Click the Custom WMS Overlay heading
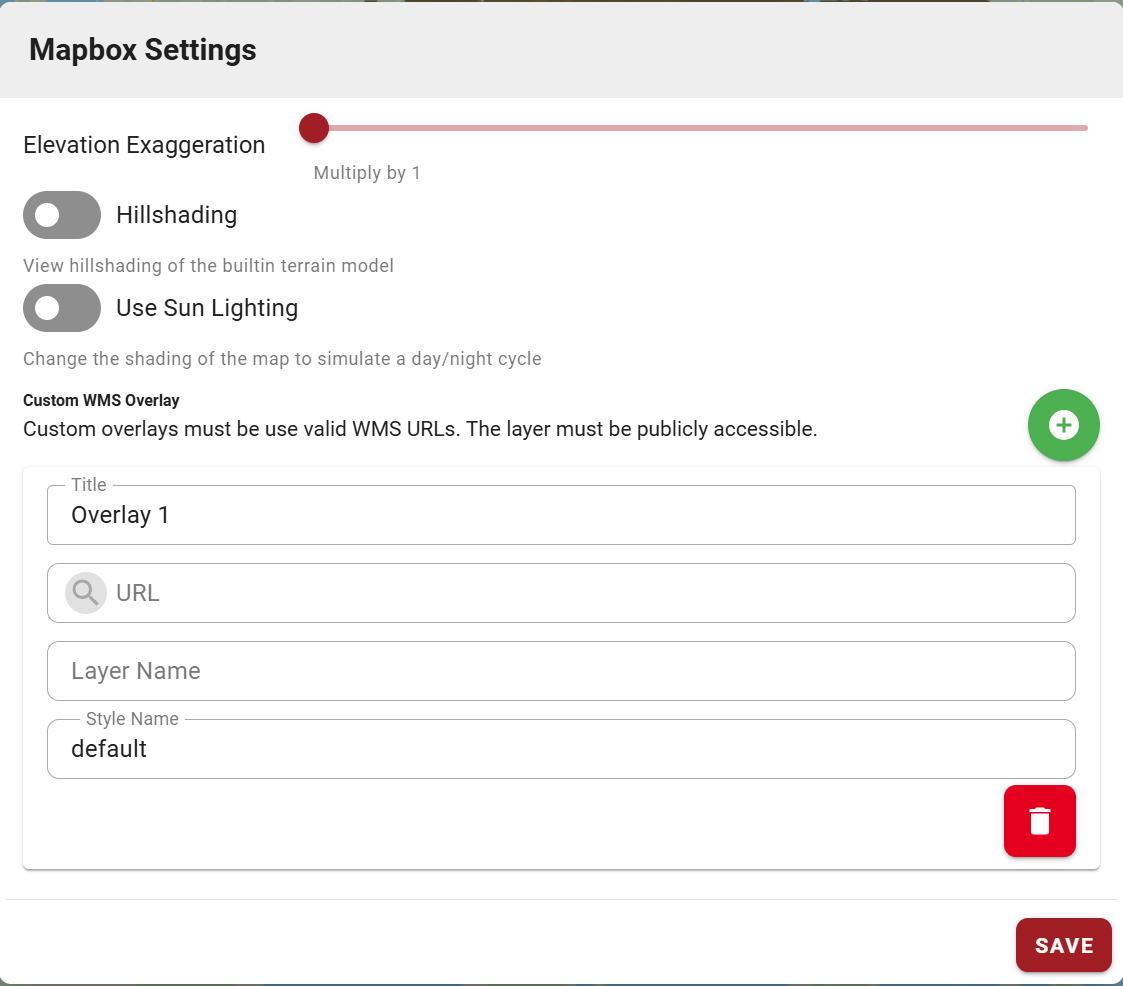This screenshot has height=986, width=1123. [101, 400]
